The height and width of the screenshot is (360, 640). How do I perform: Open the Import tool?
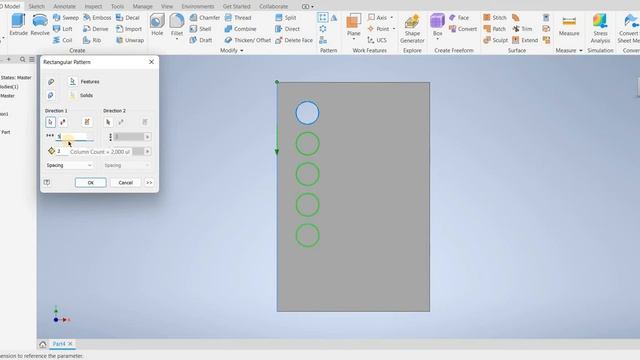pos(129,29)
